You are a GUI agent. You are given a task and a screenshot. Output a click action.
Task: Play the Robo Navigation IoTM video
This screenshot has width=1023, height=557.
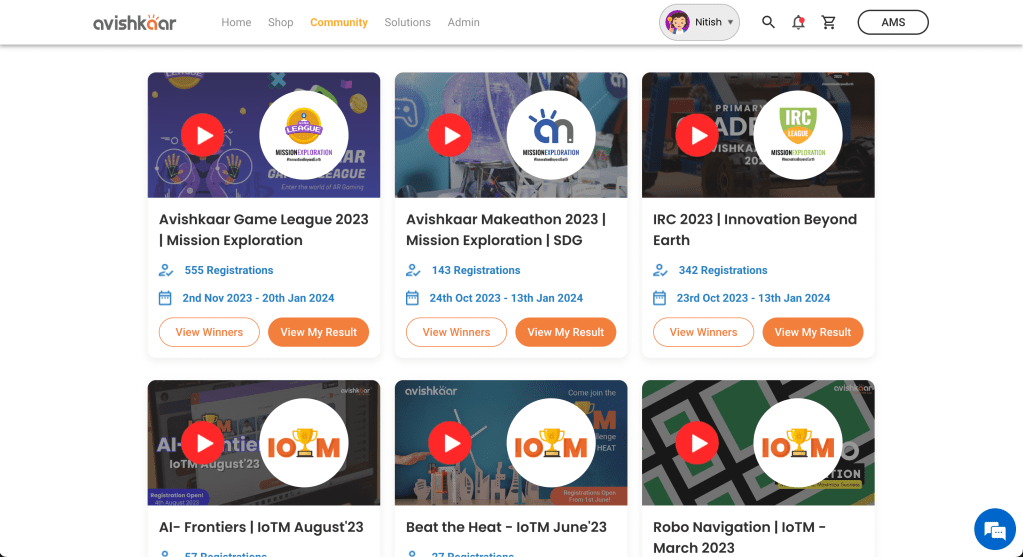(697, 442)
